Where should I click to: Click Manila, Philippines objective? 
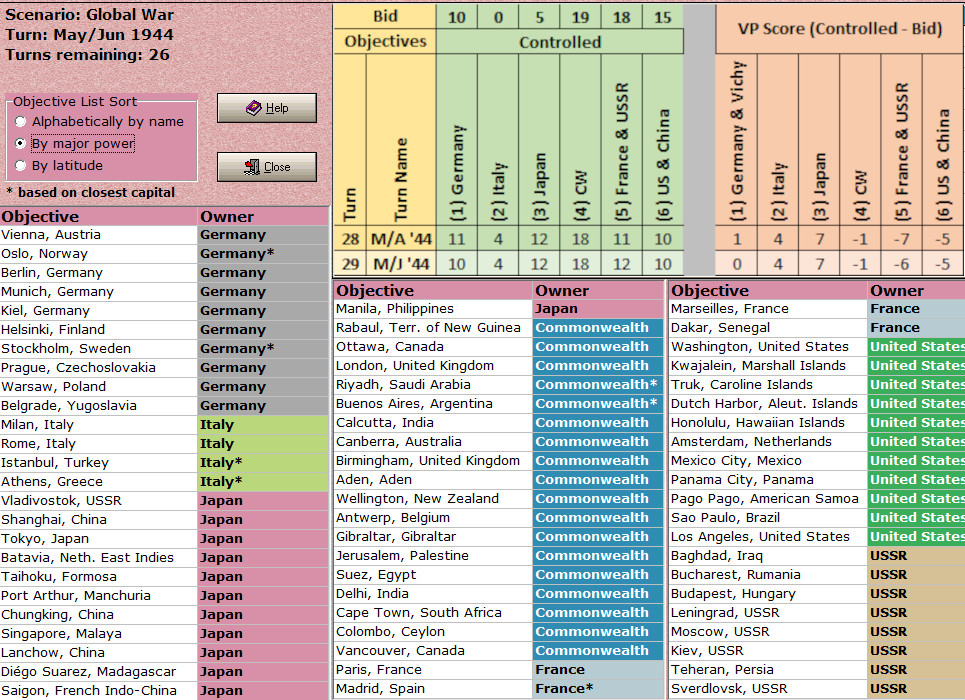[x=433, y=308]
